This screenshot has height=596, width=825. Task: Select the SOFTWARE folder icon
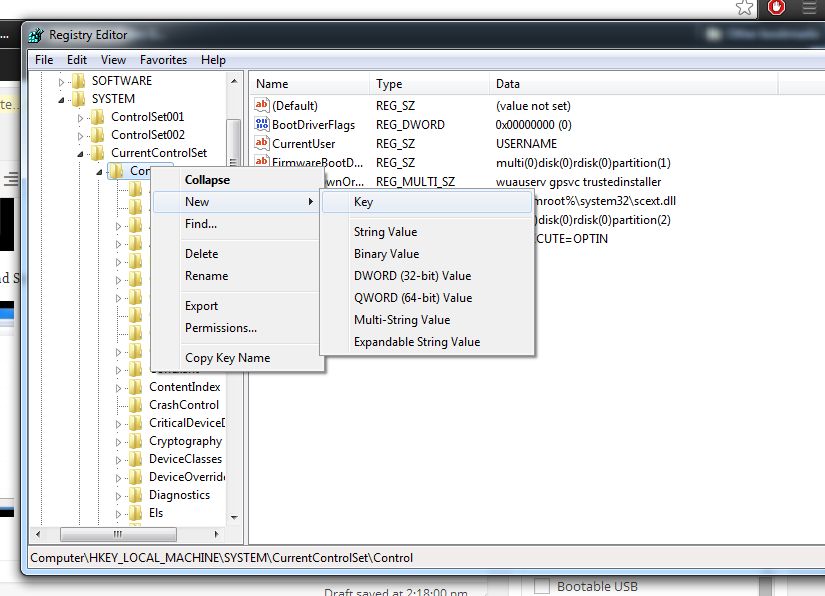[78, 81]
